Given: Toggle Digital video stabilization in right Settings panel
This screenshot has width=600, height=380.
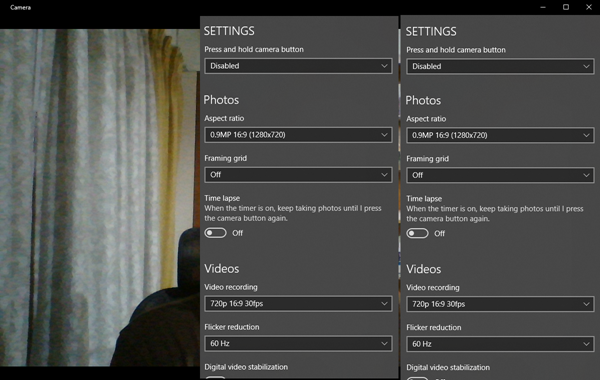Looking at the screenshot, I should click(417, 378).
